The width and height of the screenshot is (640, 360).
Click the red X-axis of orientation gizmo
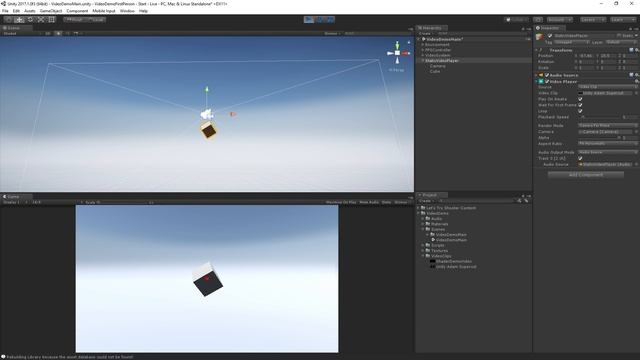(x=405, y=53)
